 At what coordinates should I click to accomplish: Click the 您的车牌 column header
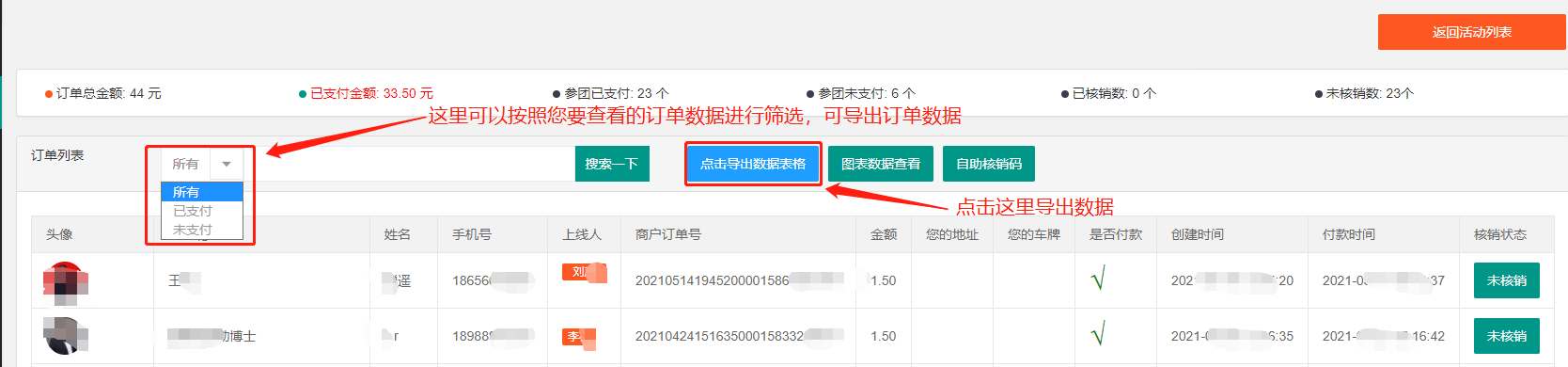[1034, 234]
